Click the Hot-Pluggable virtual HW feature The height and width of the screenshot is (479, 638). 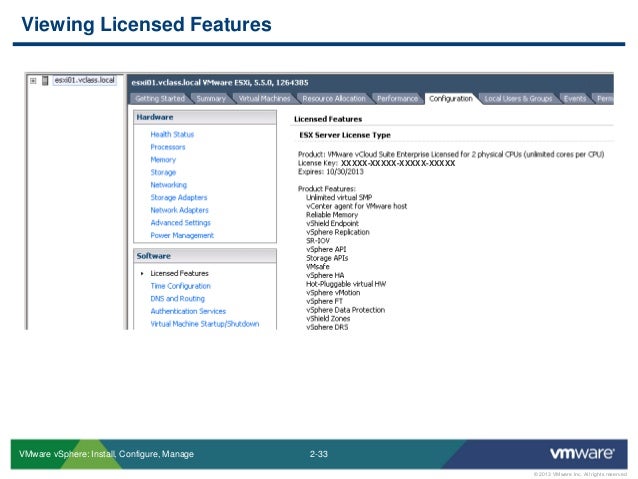346,284
